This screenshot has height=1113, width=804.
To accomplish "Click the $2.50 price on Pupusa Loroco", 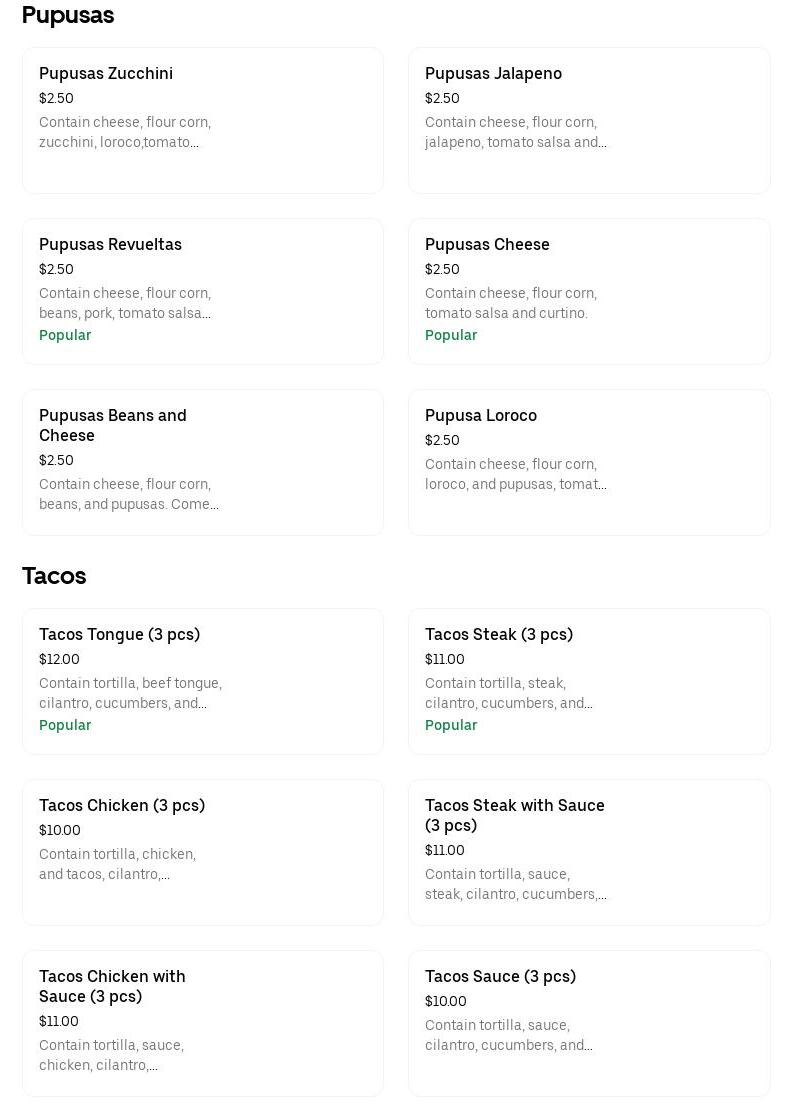I will (x=442, y=440).
